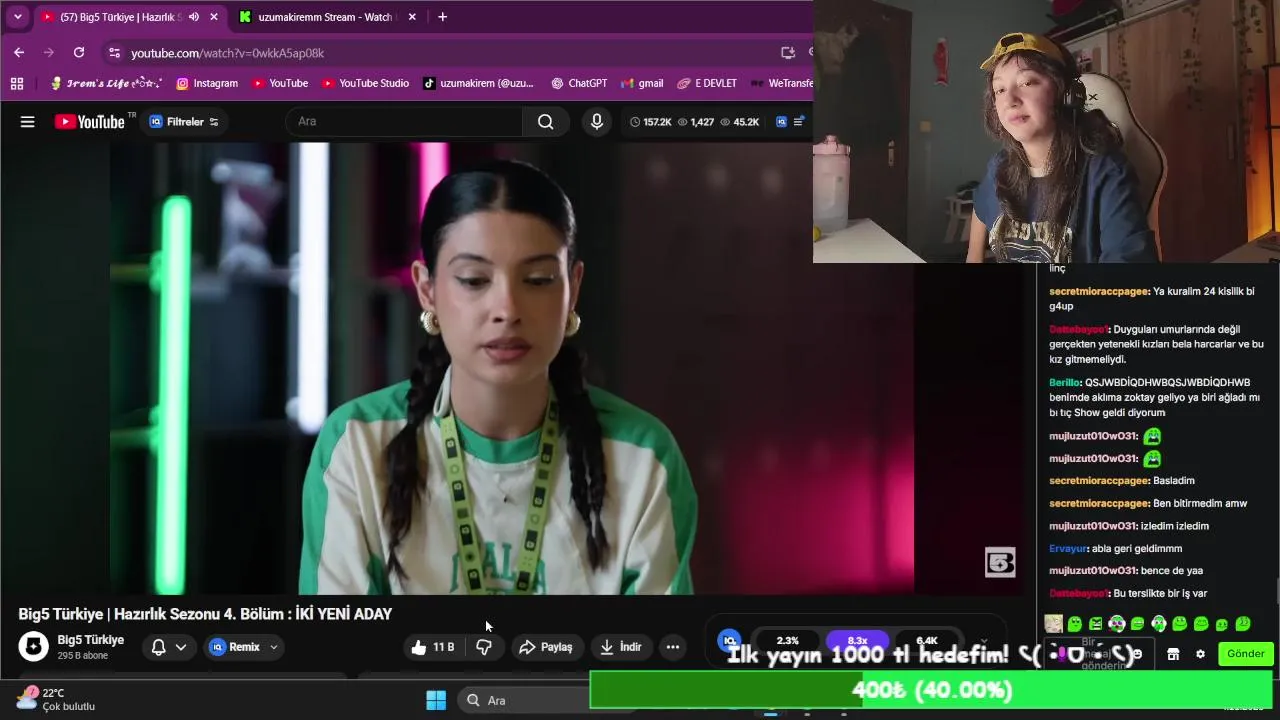Expand the notification options chevron
Screen dimensions: 1280x720
pyautogui.click(x=181, y=647)
